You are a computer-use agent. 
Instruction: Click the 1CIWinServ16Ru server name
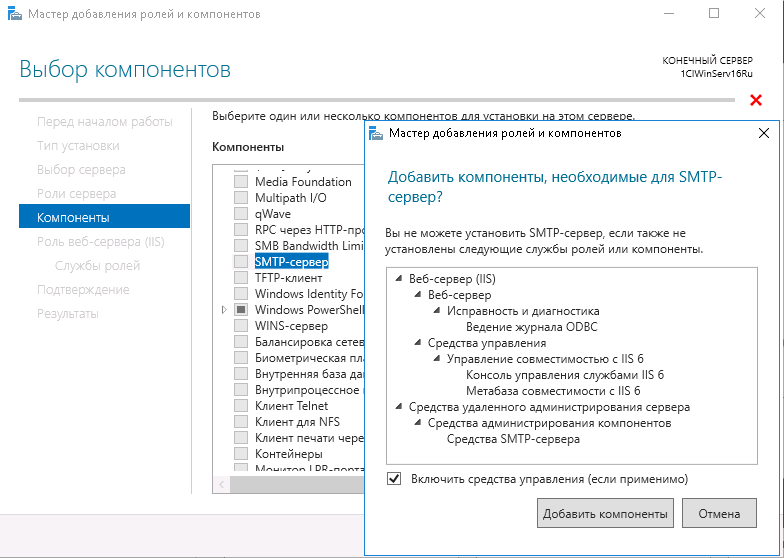click(x=716, y=74)
